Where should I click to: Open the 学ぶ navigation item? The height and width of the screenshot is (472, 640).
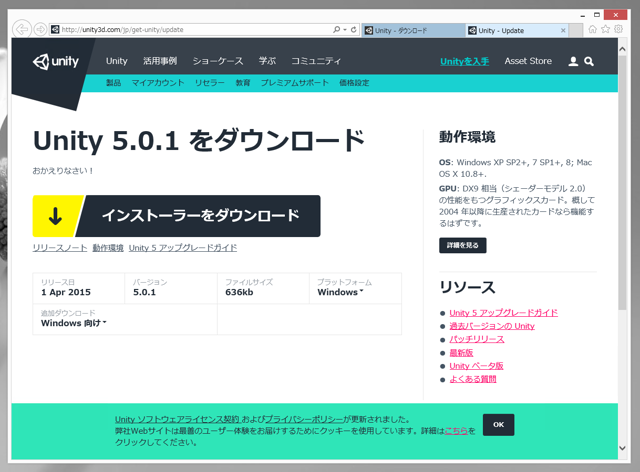267,61
